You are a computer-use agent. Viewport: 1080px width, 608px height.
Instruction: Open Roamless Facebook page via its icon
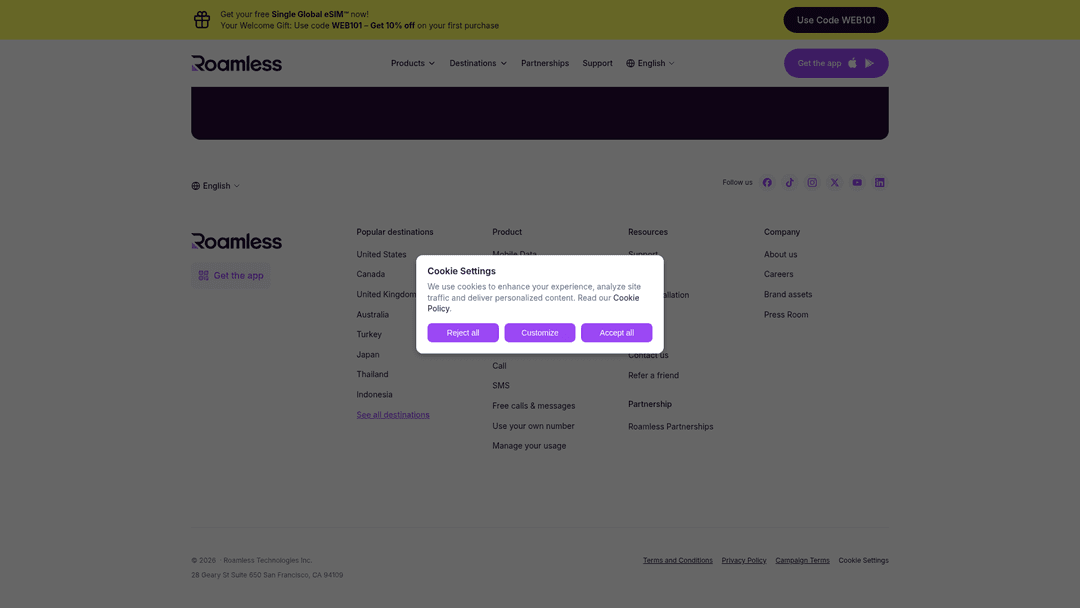click(767, 182)
